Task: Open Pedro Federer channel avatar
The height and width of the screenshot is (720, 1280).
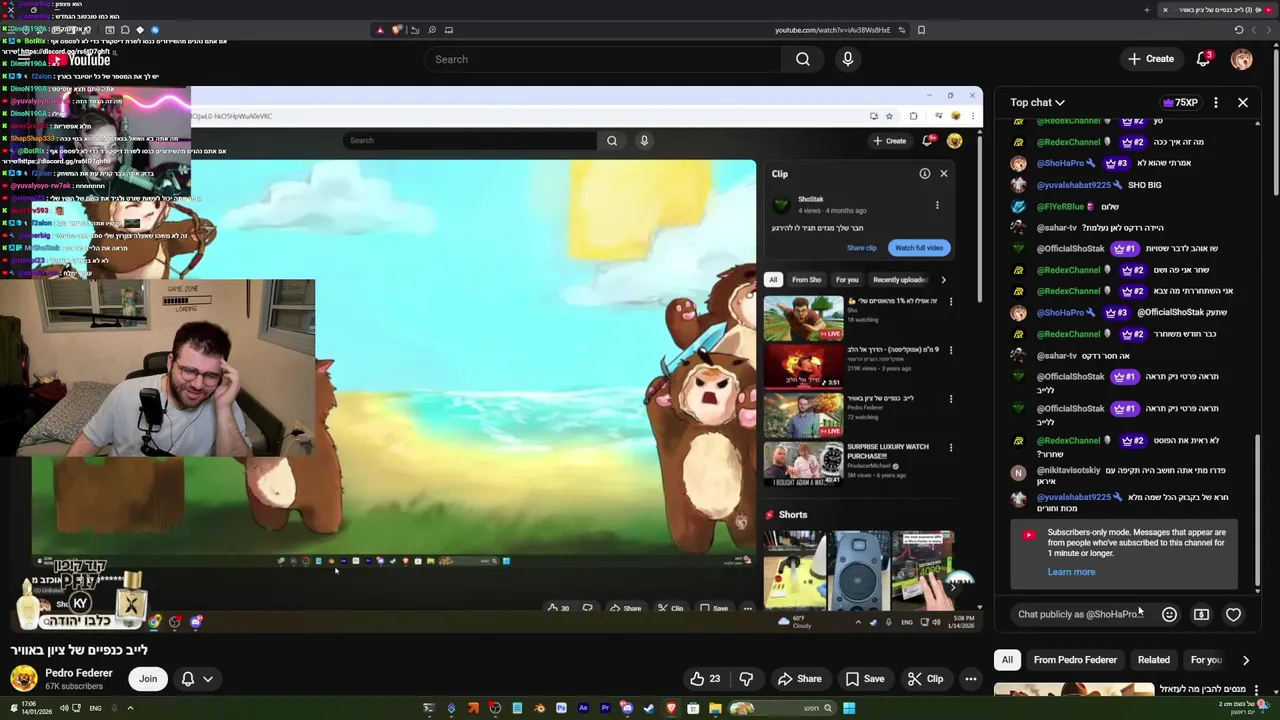Action: (x=24, y=679)
